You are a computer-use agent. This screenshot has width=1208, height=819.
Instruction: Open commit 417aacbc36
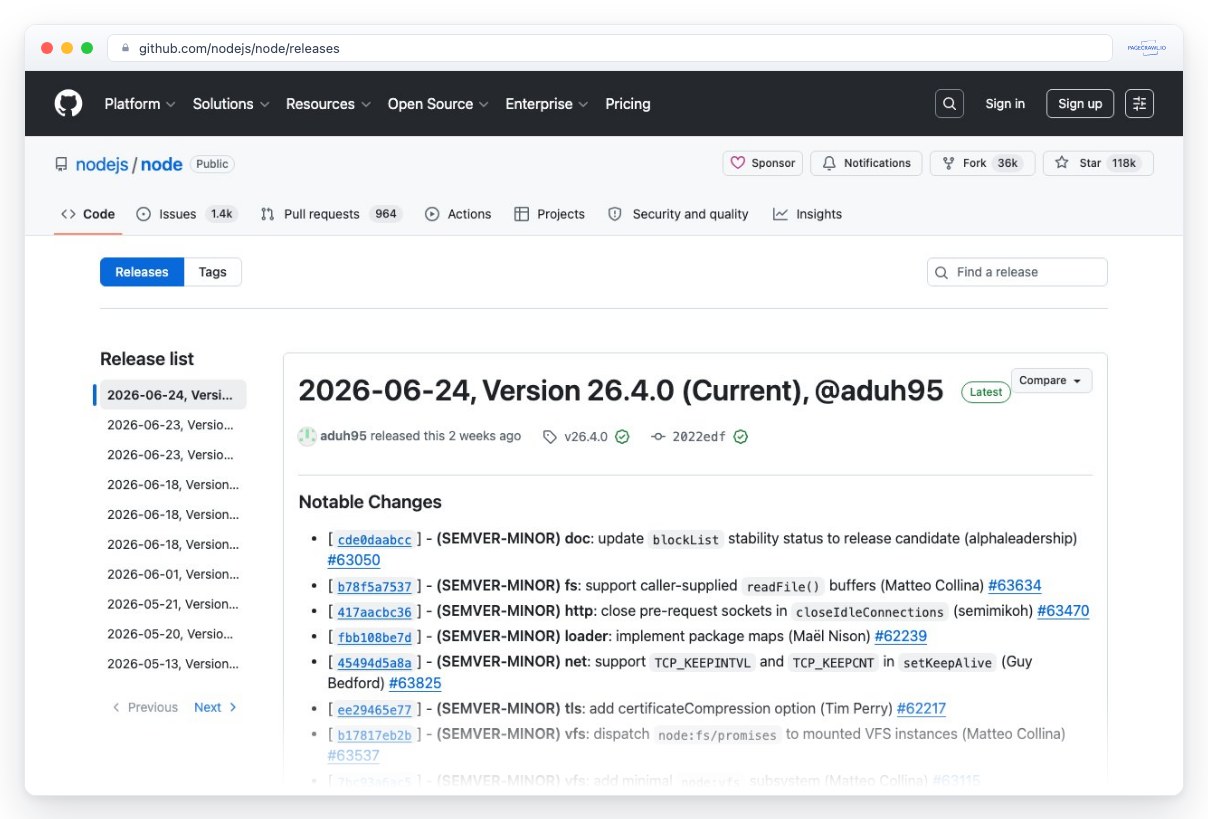point(374,612)
